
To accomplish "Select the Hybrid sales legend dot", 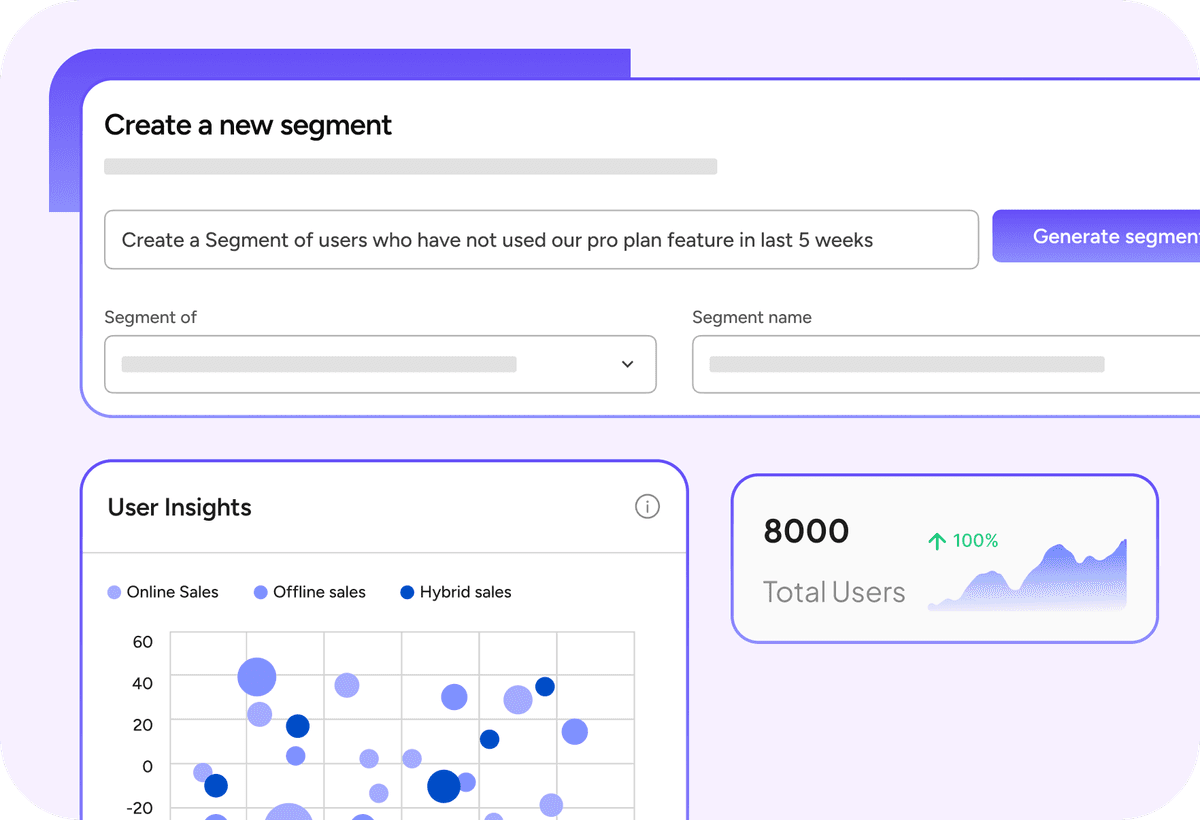I will pos(406,592).
